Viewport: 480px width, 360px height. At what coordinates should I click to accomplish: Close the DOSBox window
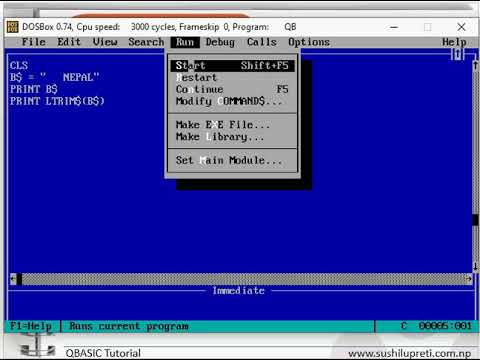click(x=461, y=27)
